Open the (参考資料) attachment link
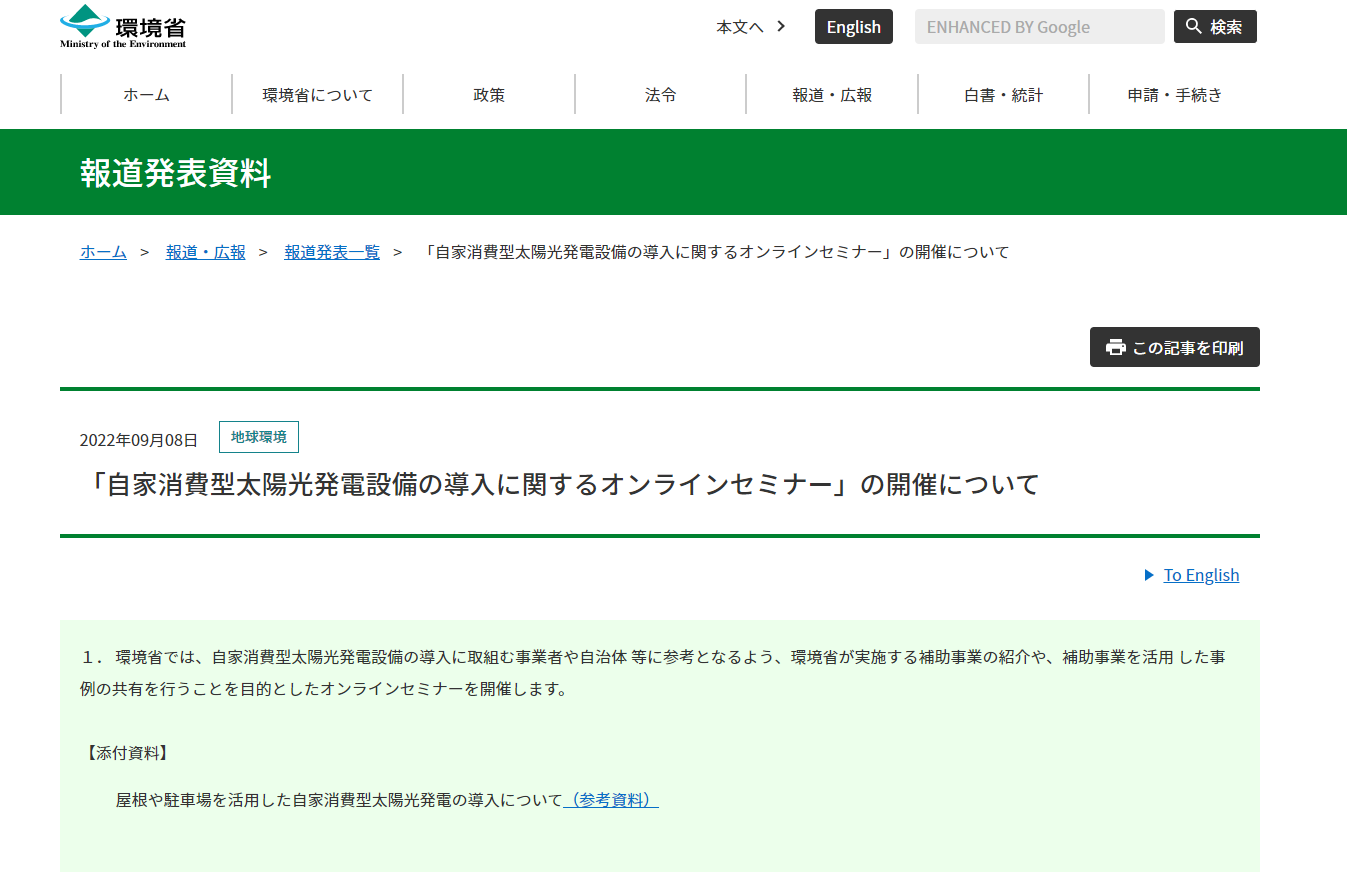 click(x=611, y=800)
